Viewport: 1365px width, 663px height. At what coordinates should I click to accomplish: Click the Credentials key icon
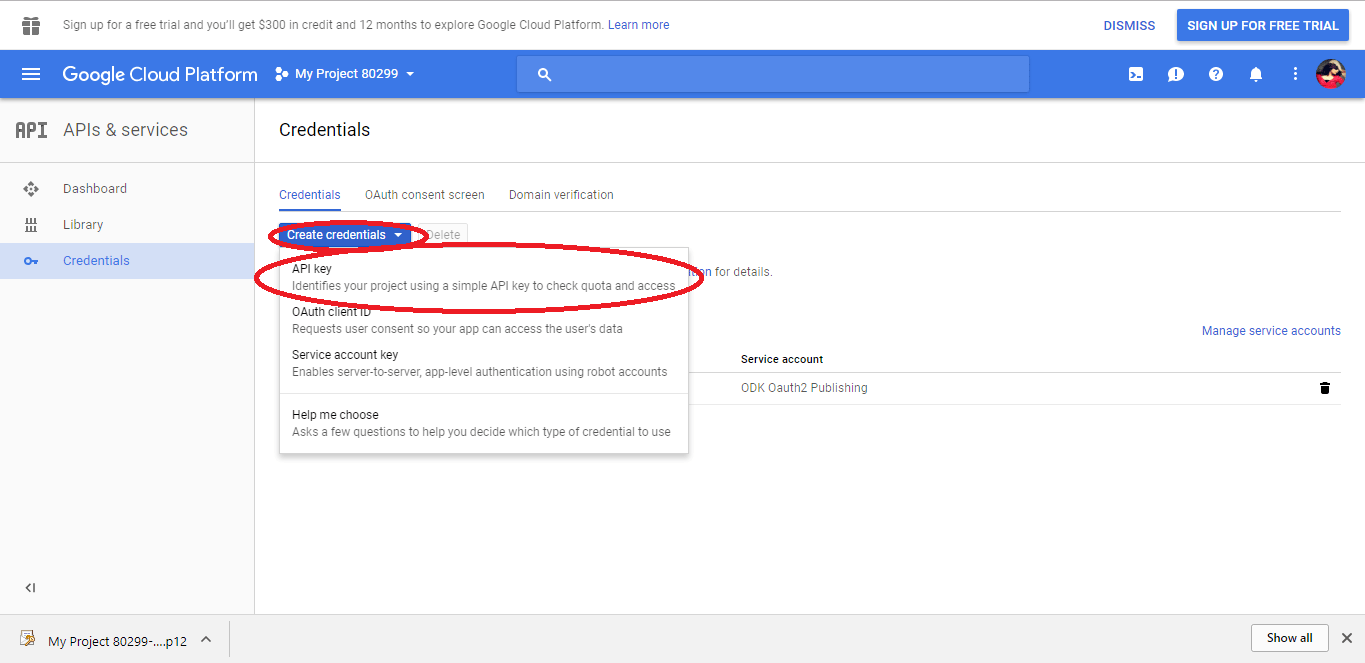(x=31, y=261)
